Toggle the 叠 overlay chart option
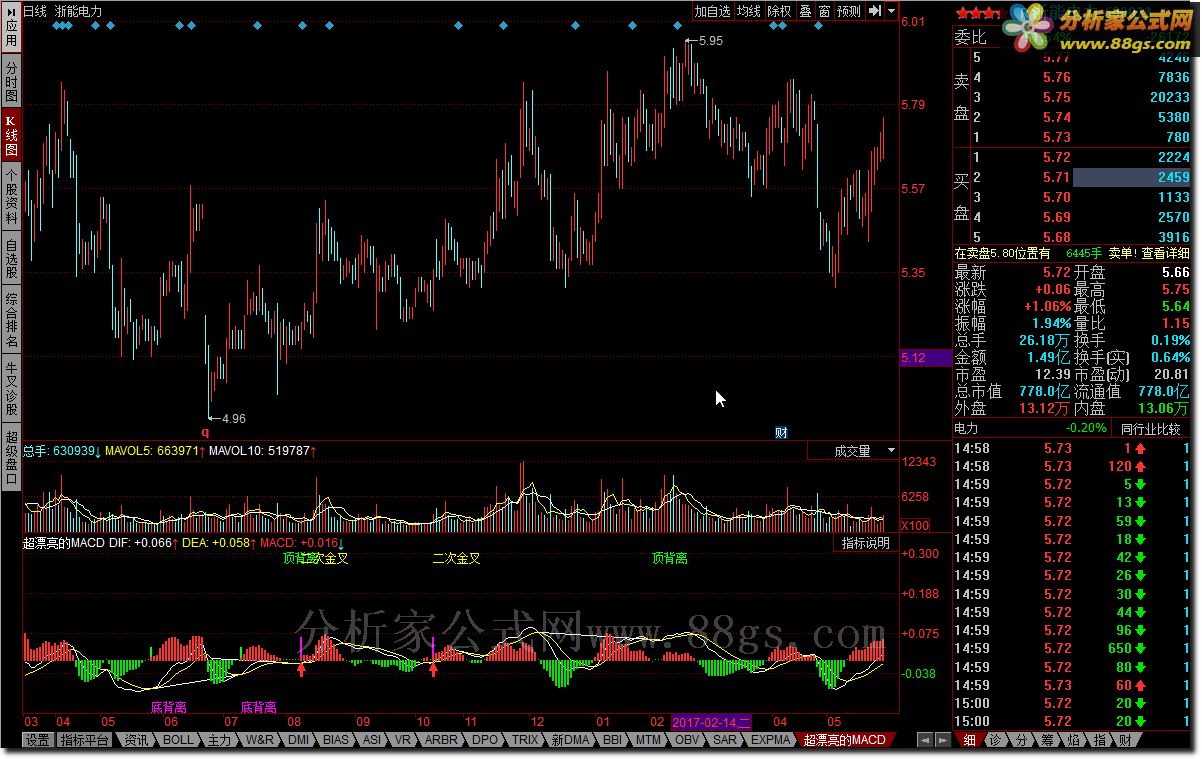This screenshot has width=1202, height=759. point(805,11)
